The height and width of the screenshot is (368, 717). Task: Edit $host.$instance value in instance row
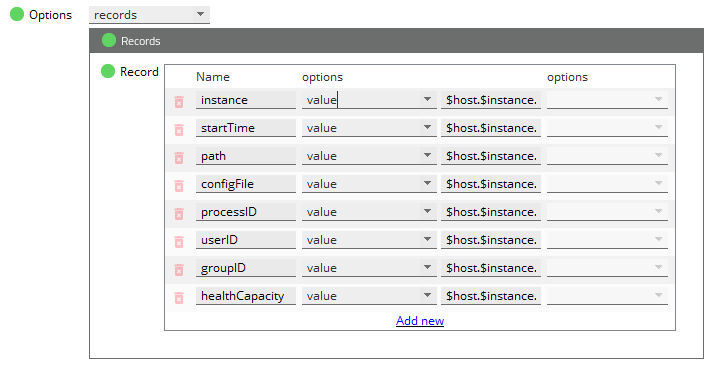coord(491,100)
